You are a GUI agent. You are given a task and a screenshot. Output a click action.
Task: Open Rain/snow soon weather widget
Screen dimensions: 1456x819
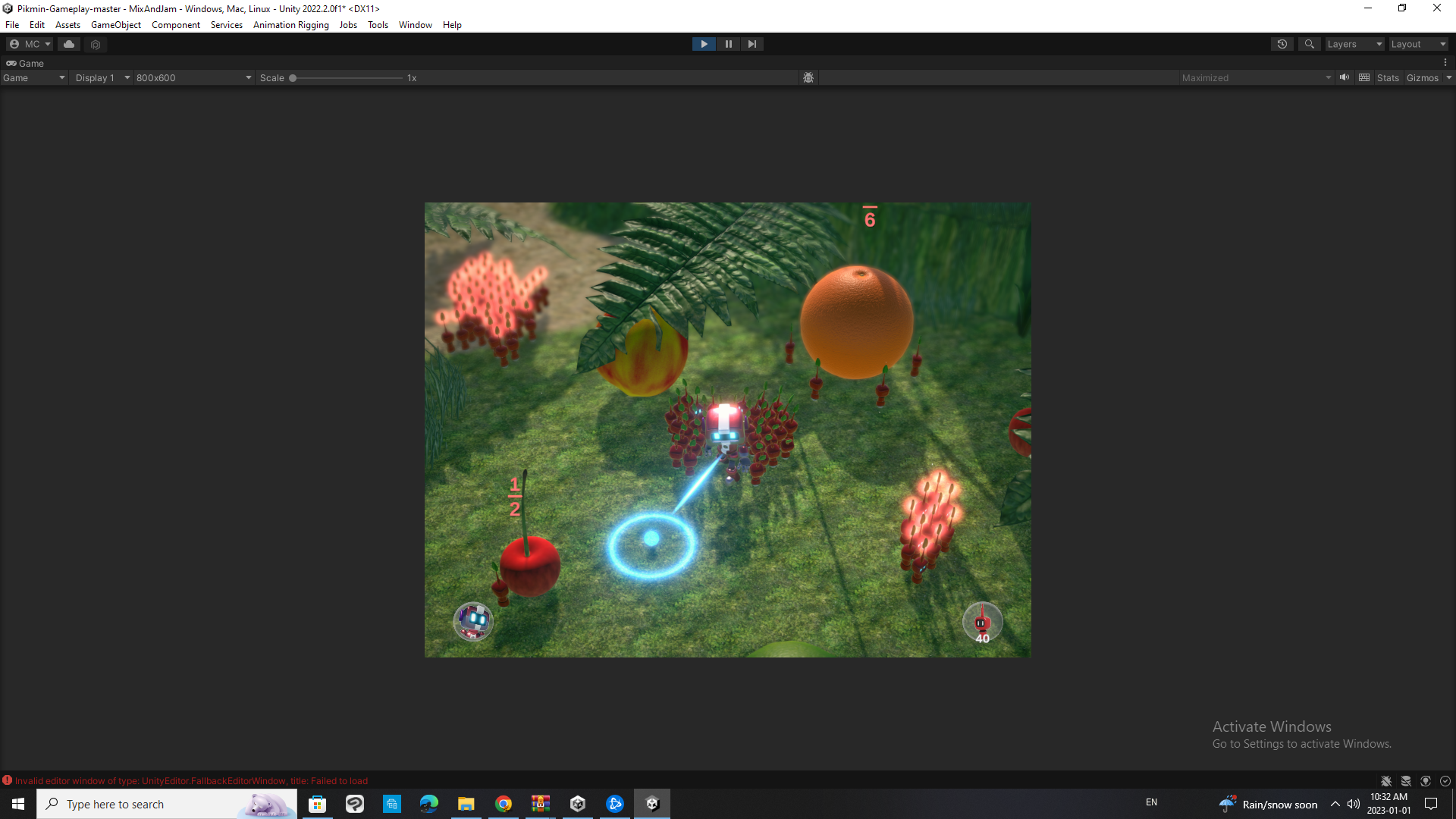[x=1268, y=804]
